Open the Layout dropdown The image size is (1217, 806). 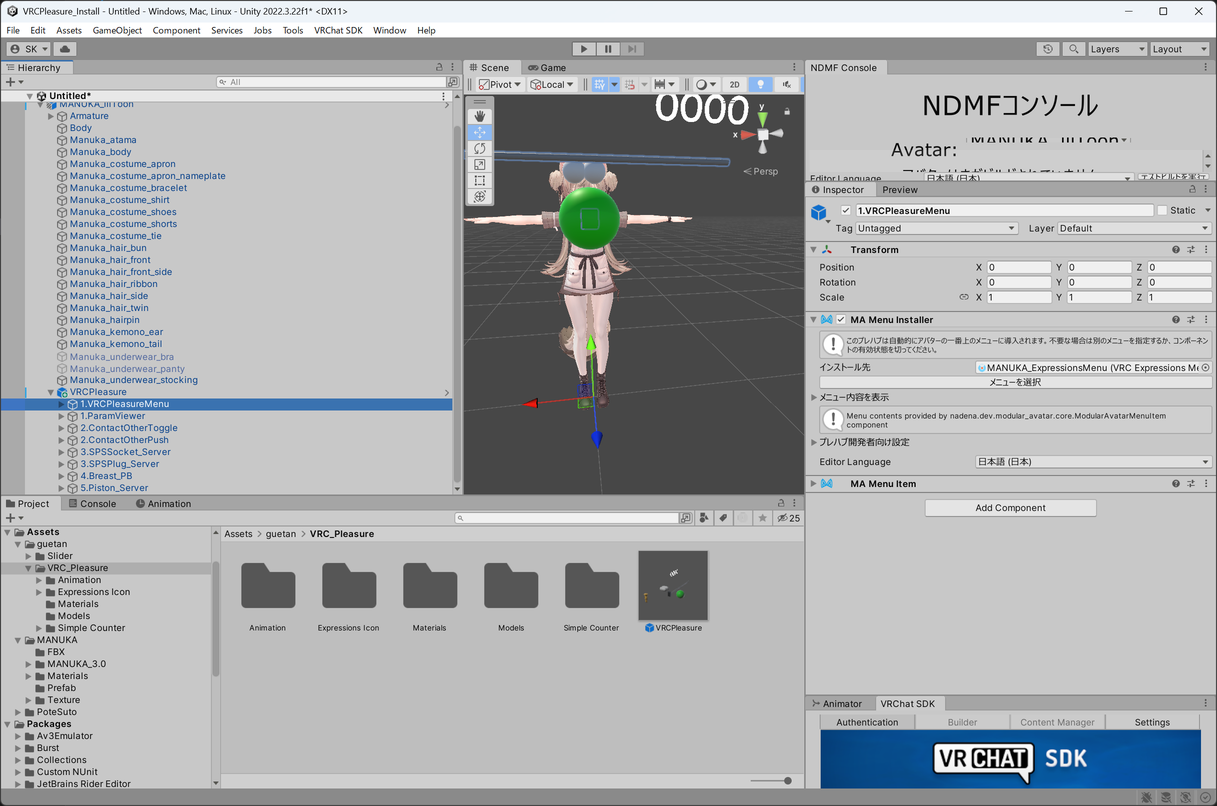click(x=1179, y=49)
